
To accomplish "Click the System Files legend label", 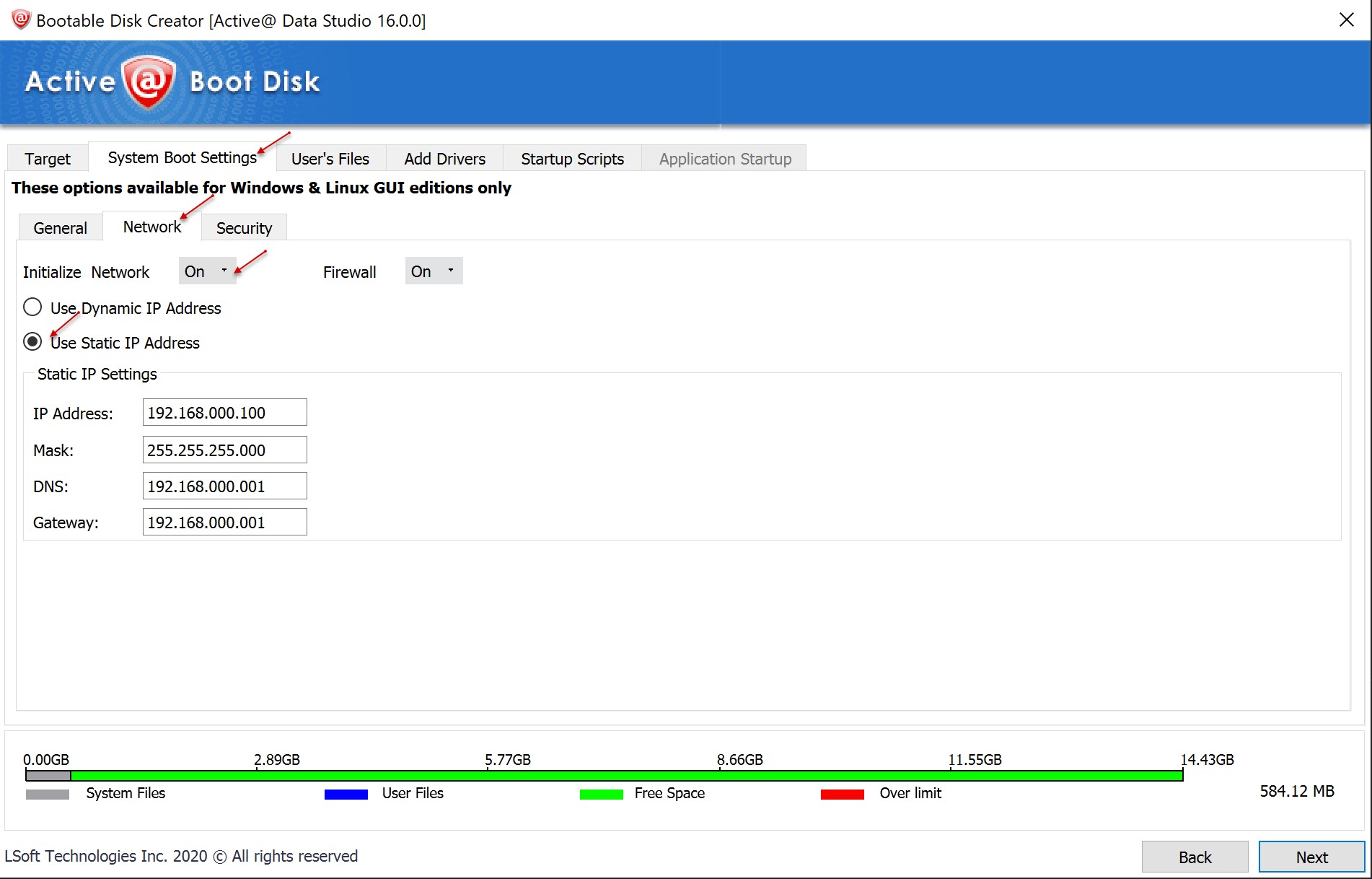I will point(126,793).
